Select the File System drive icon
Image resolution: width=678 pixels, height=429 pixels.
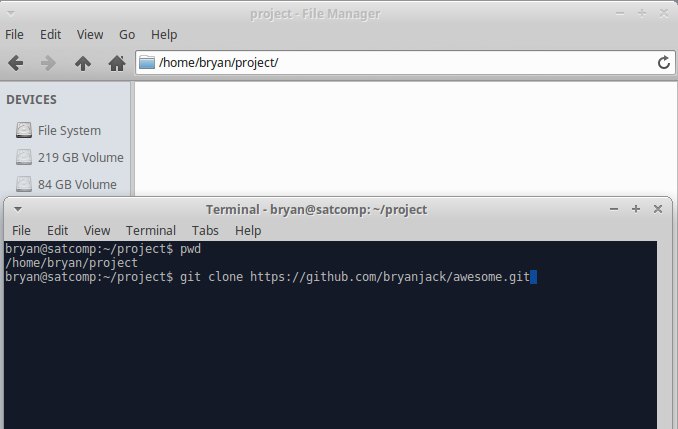pyautogui.click(x=24, y=130)
